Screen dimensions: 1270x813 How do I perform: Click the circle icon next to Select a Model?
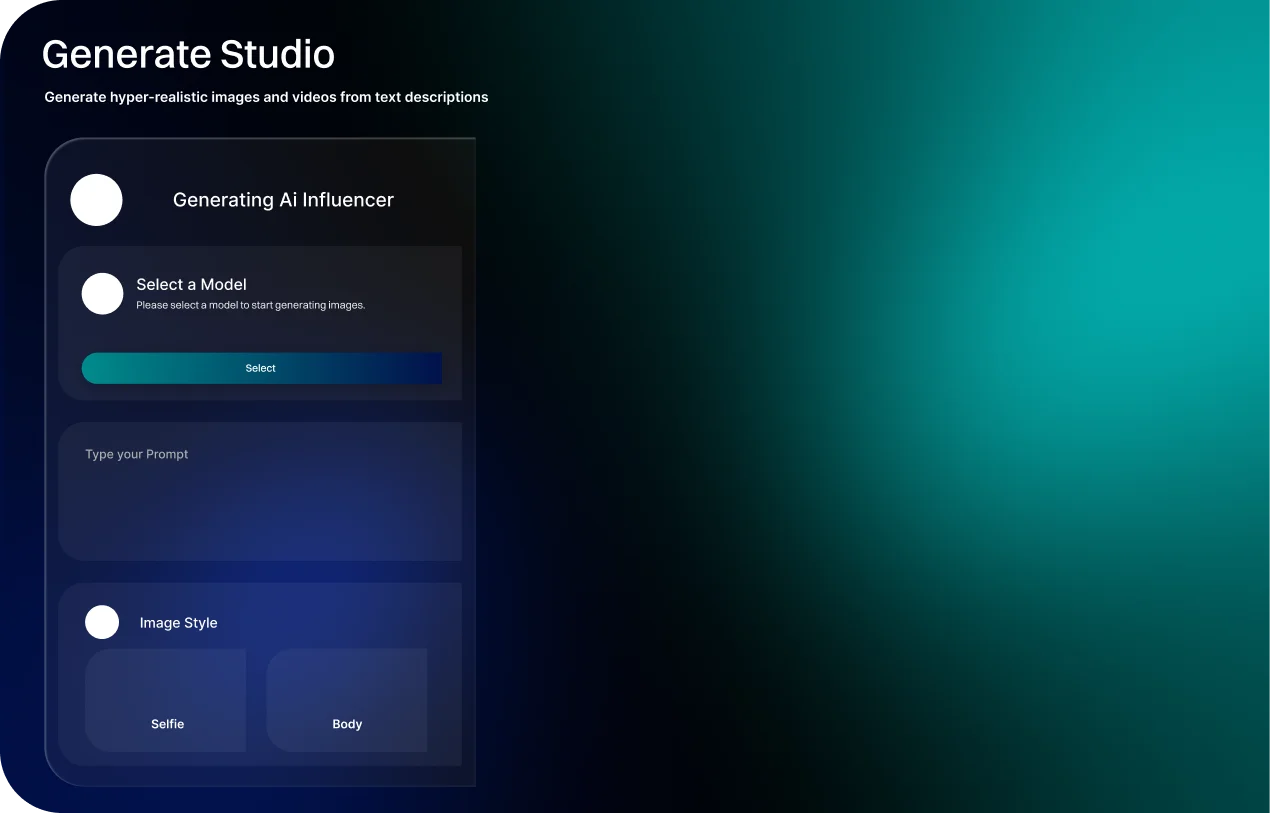coord(102,294)
